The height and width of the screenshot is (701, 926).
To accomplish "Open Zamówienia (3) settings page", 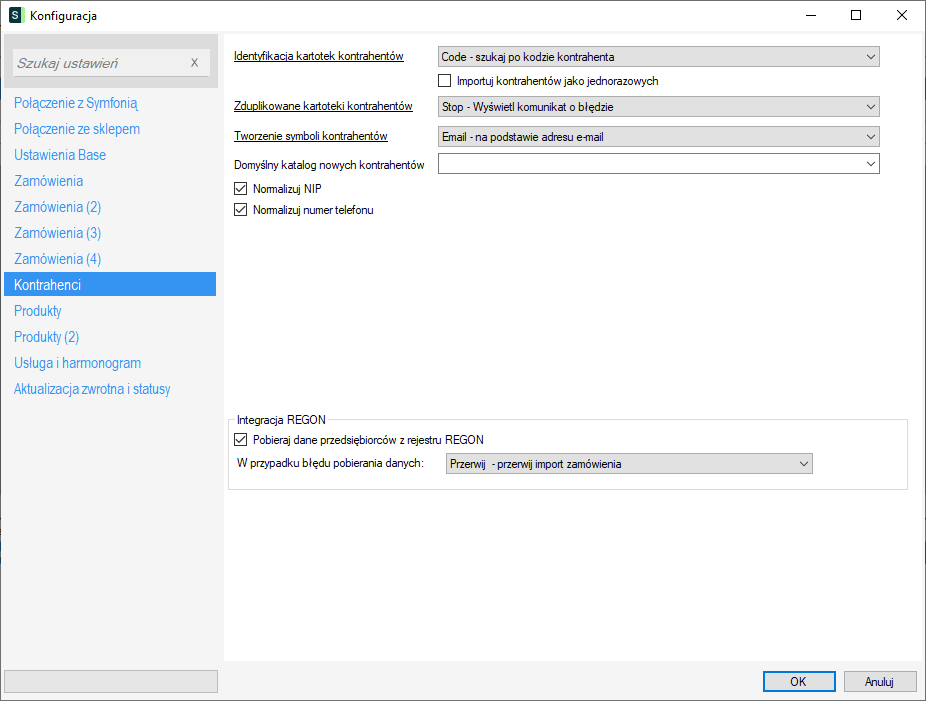I will click(57, 233).
